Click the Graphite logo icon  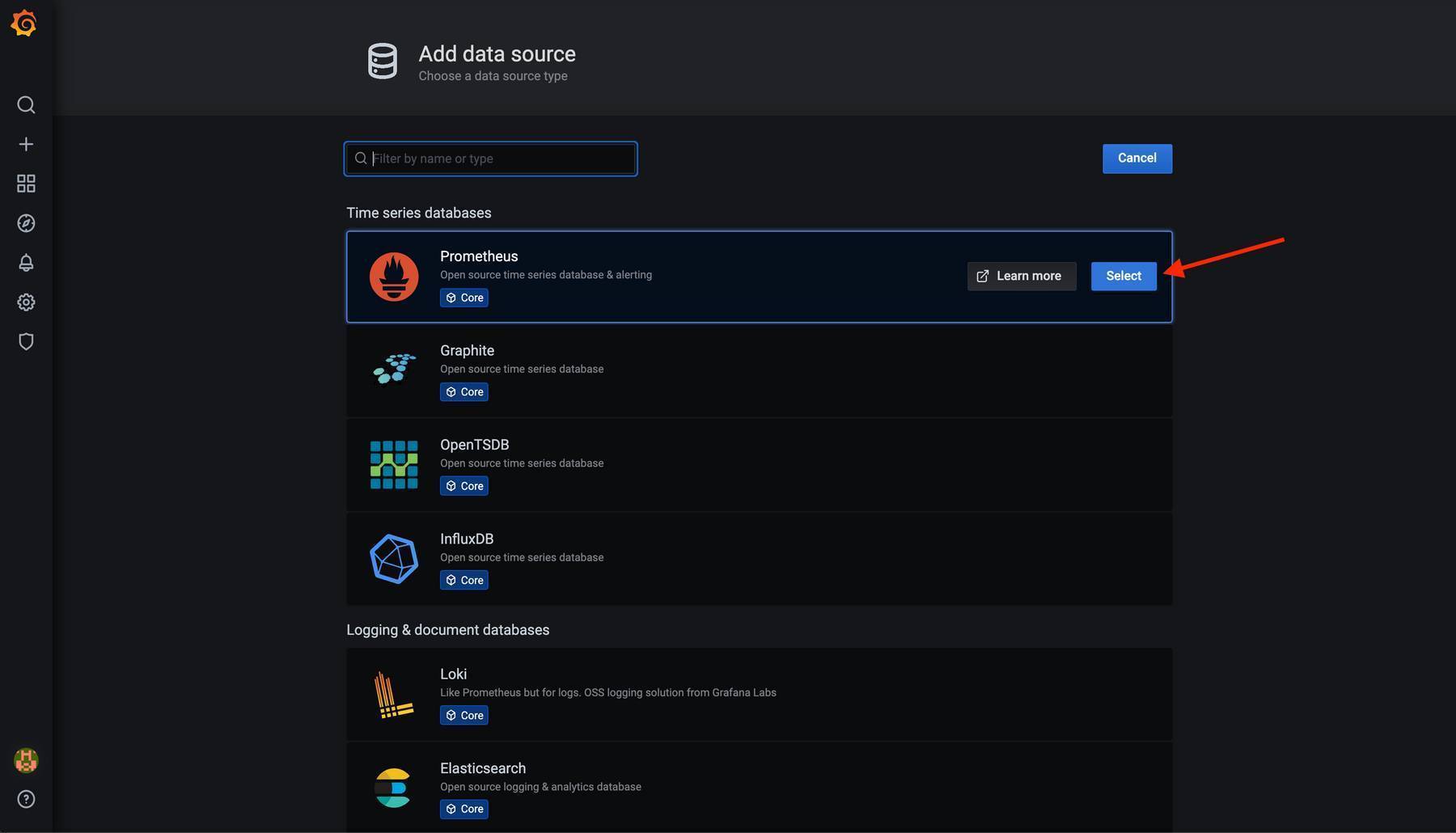[394, 369]
